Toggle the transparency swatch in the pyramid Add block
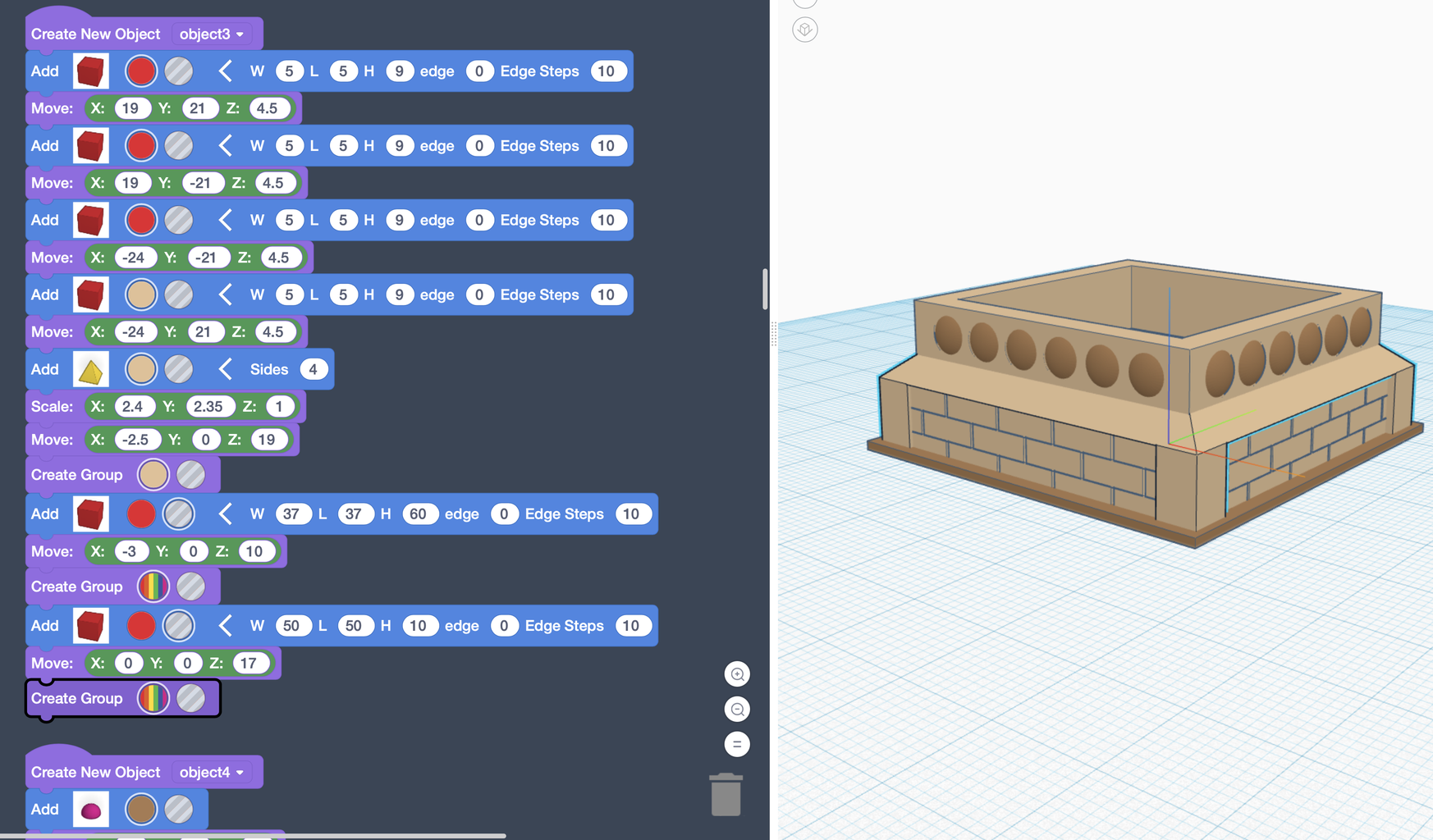Viewport: 1433px width, 840px height. click(179, 368)
